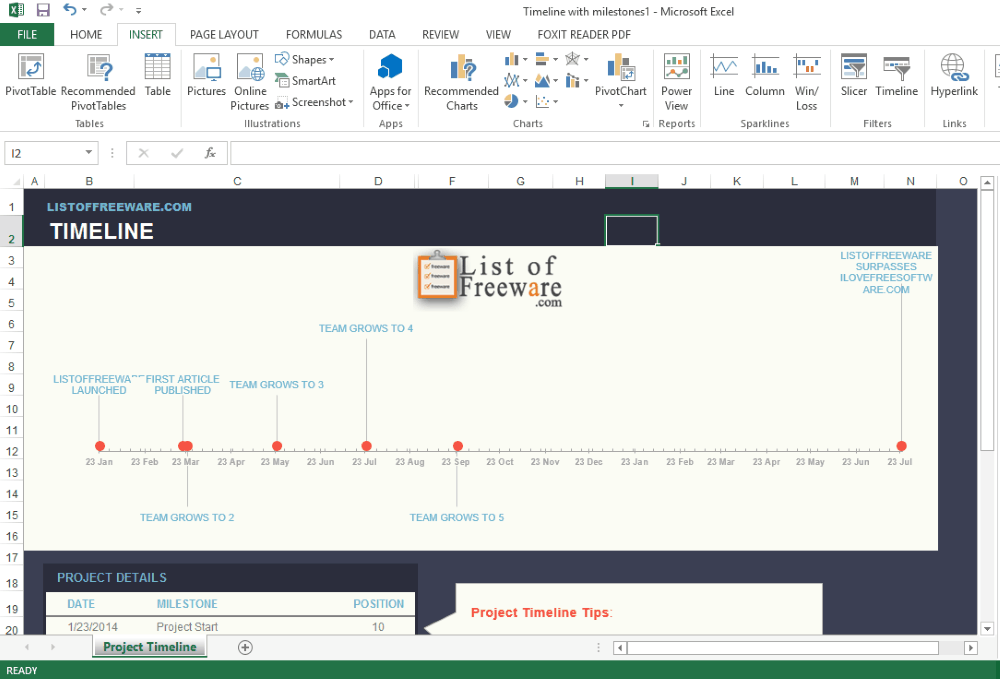Customize the Quick Access Toolbar dropdown

pyautogui.click(x=138, y=11)
